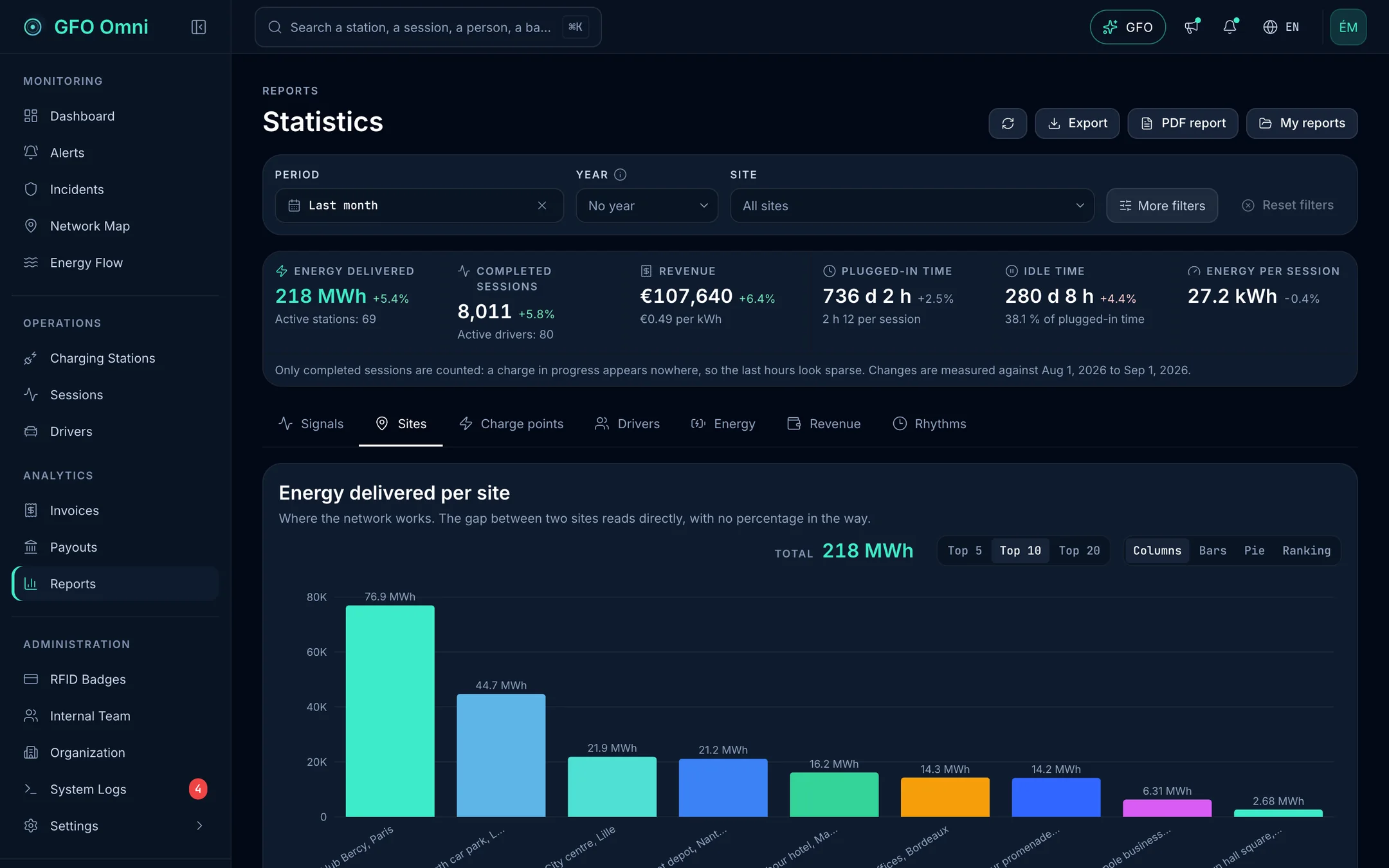Open the ÉM user avatar
This screenshot has width=1389, height=868.
click(x=1348, y=27)
